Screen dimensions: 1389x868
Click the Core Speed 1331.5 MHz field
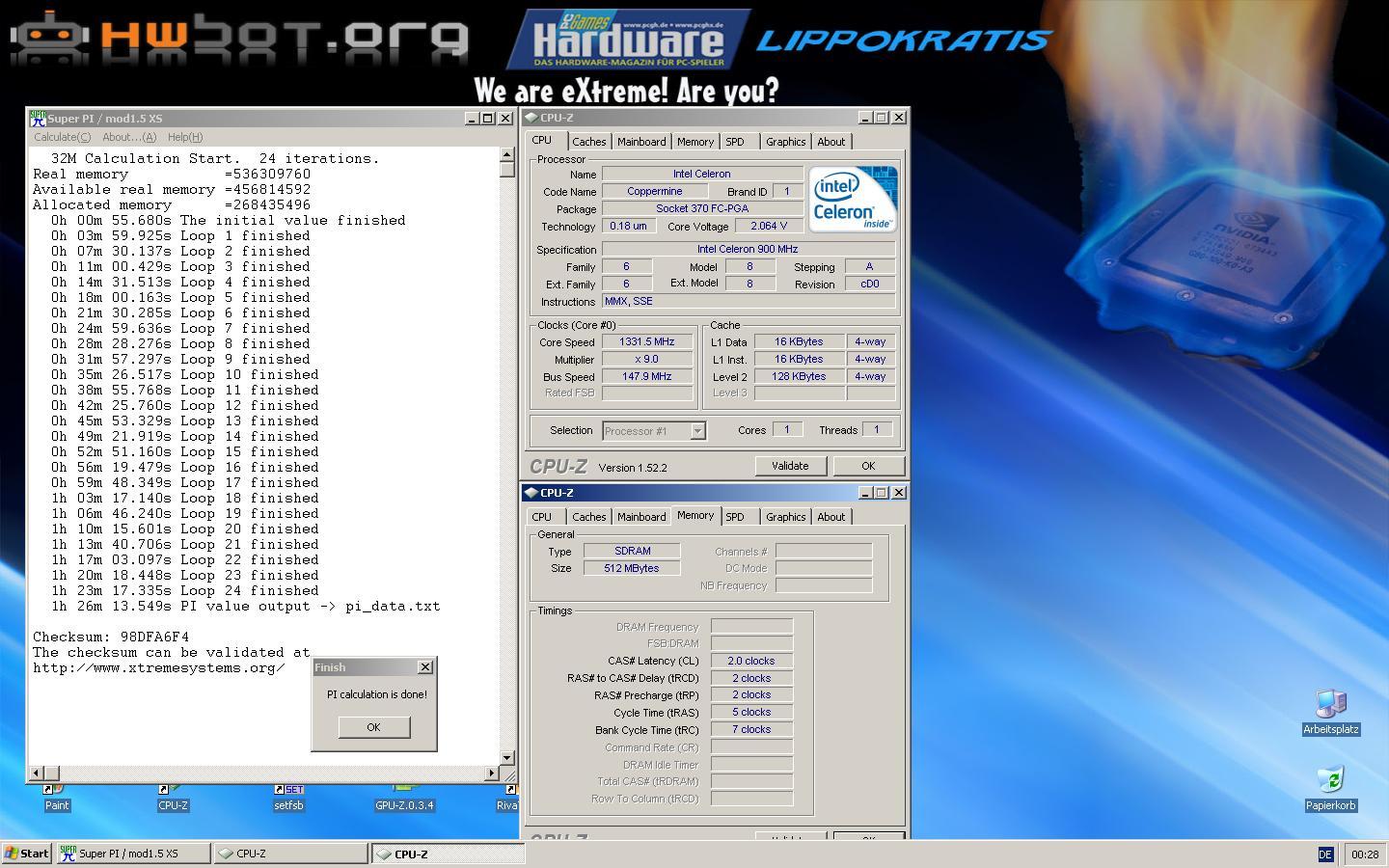[x=647, y=341]
